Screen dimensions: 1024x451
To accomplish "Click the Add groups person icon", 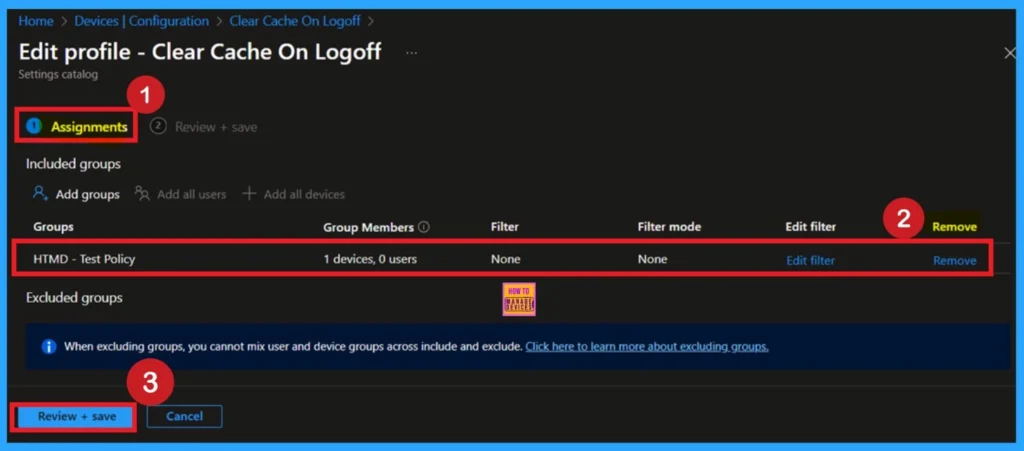I will (40, 194).
